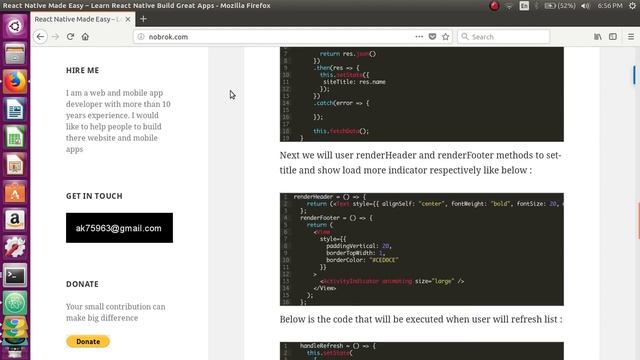Open Ubuntu Software from the dock
This screenshot has height=360, width=640.
pos(15,192)
